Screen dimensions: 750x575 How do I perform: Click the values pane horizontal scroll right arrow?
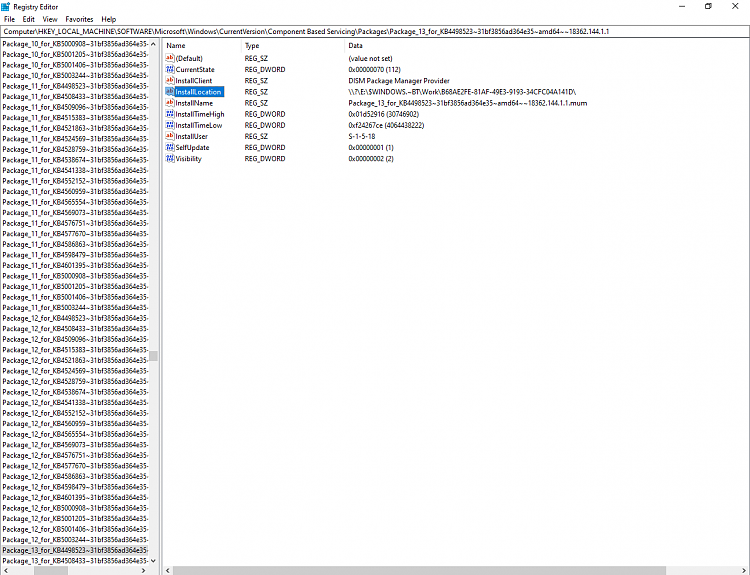coord(744,570)
